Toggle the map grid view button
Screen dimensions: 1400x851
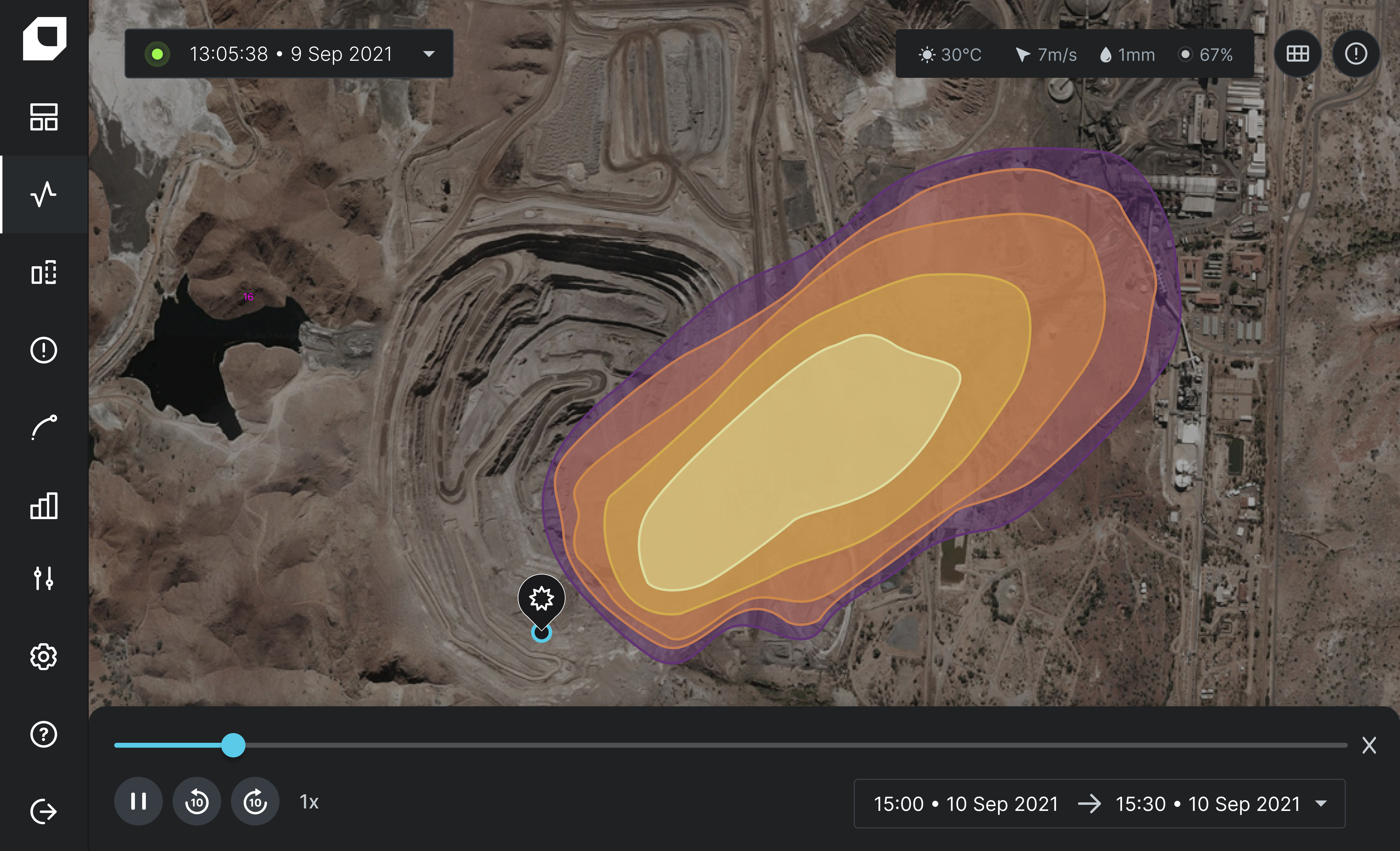click(1298, 54)
